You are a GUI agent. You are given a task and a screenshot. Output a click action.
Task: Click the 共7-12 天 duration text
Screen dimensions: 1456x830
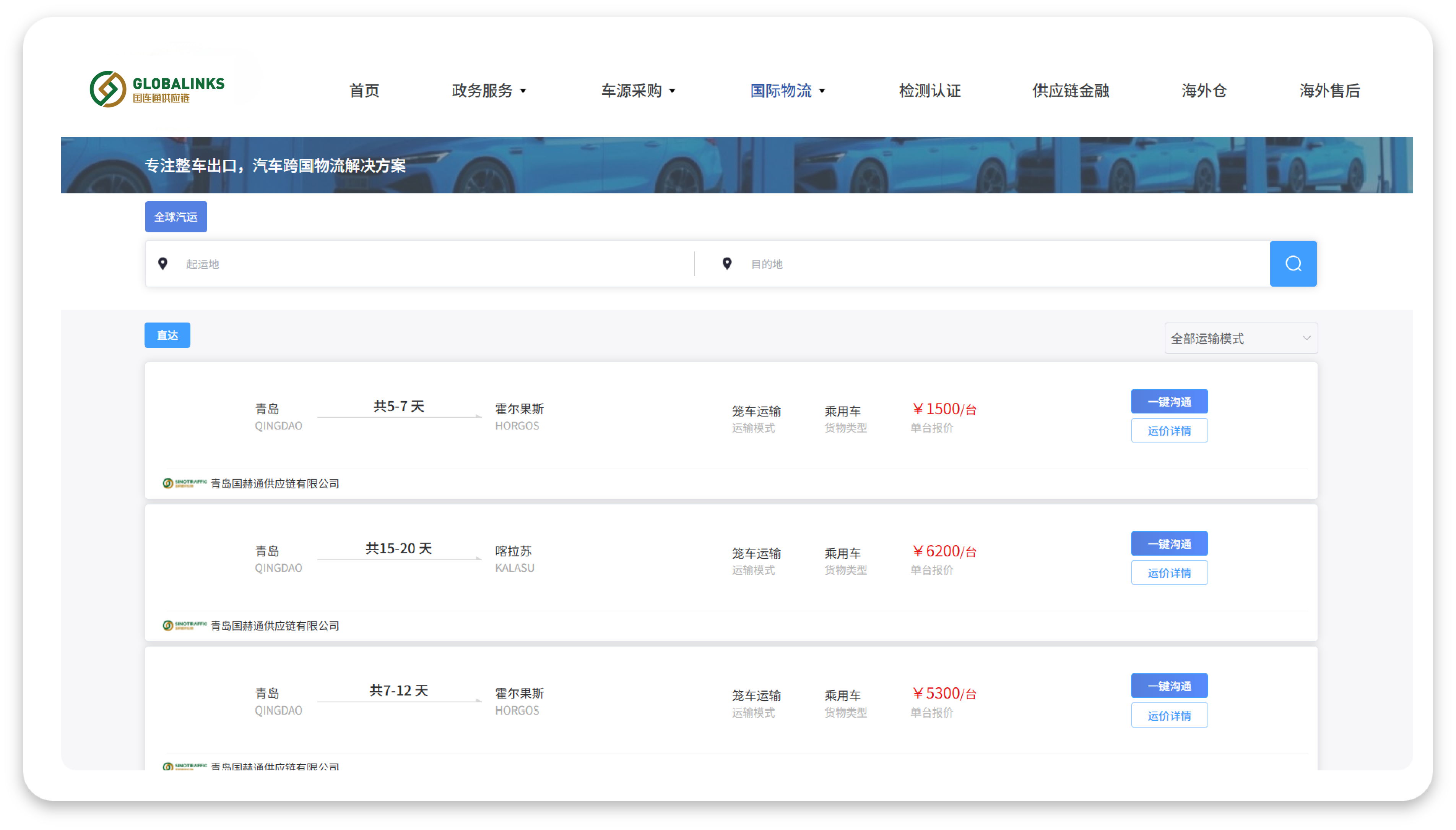point(399,691)
